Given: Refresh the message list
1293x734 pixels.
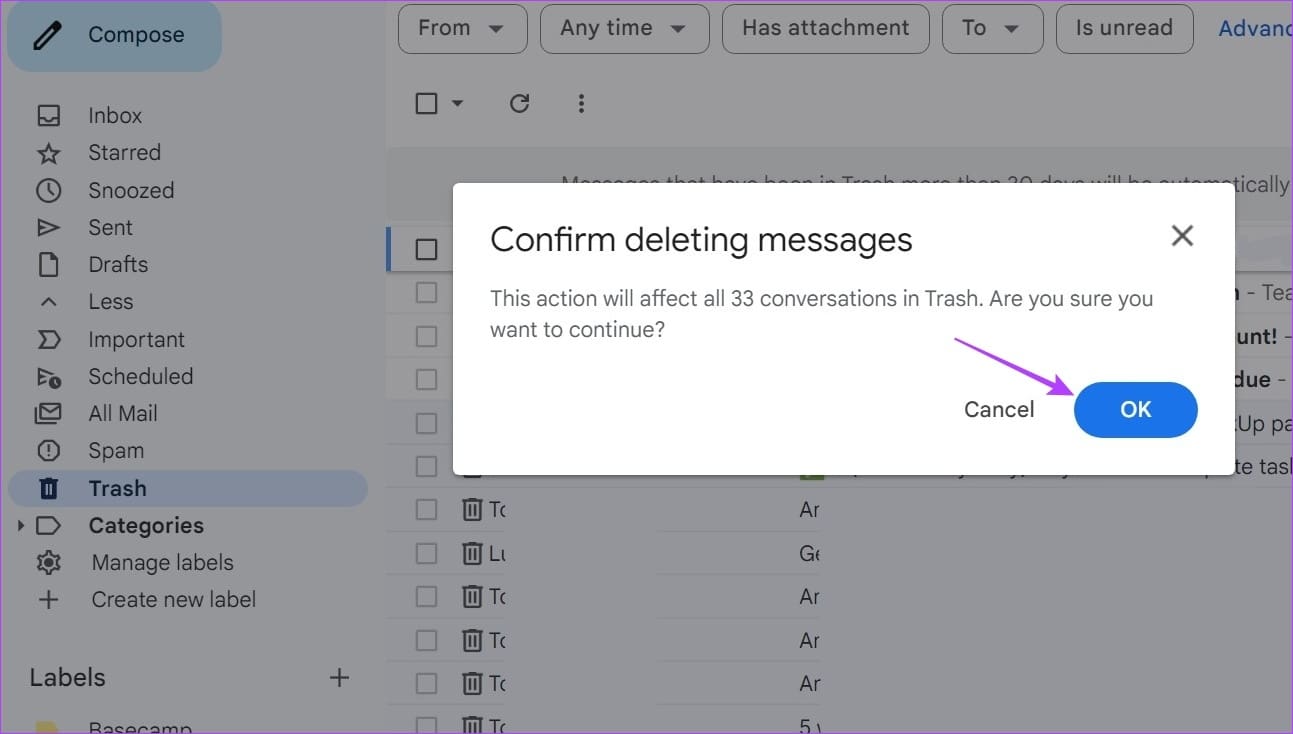Looking at the screenshot, I should pos(519,103).
